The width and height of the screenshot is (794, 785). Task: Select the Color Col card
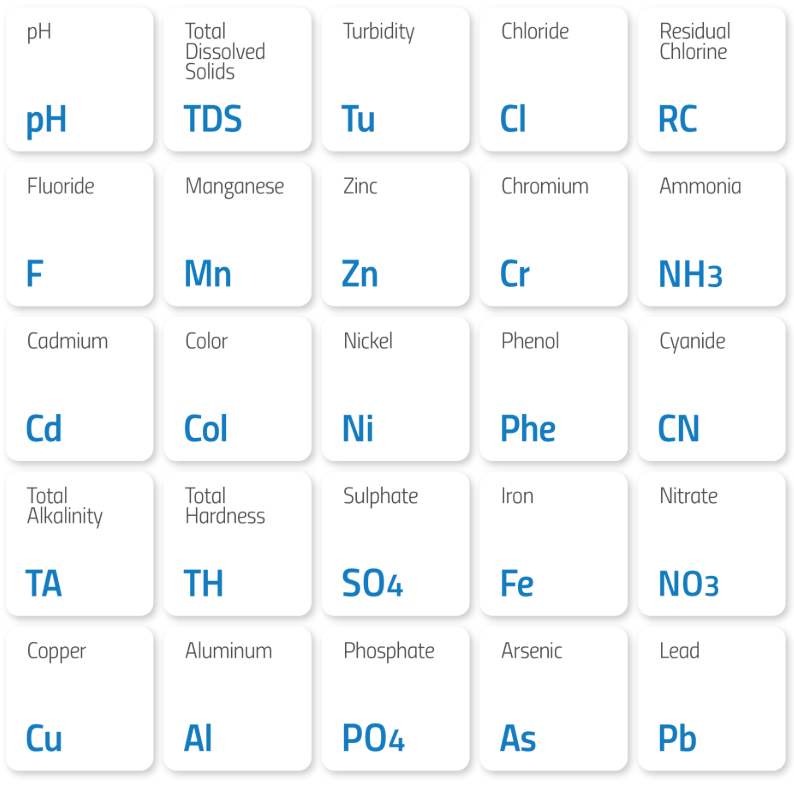tap(238, 389)
